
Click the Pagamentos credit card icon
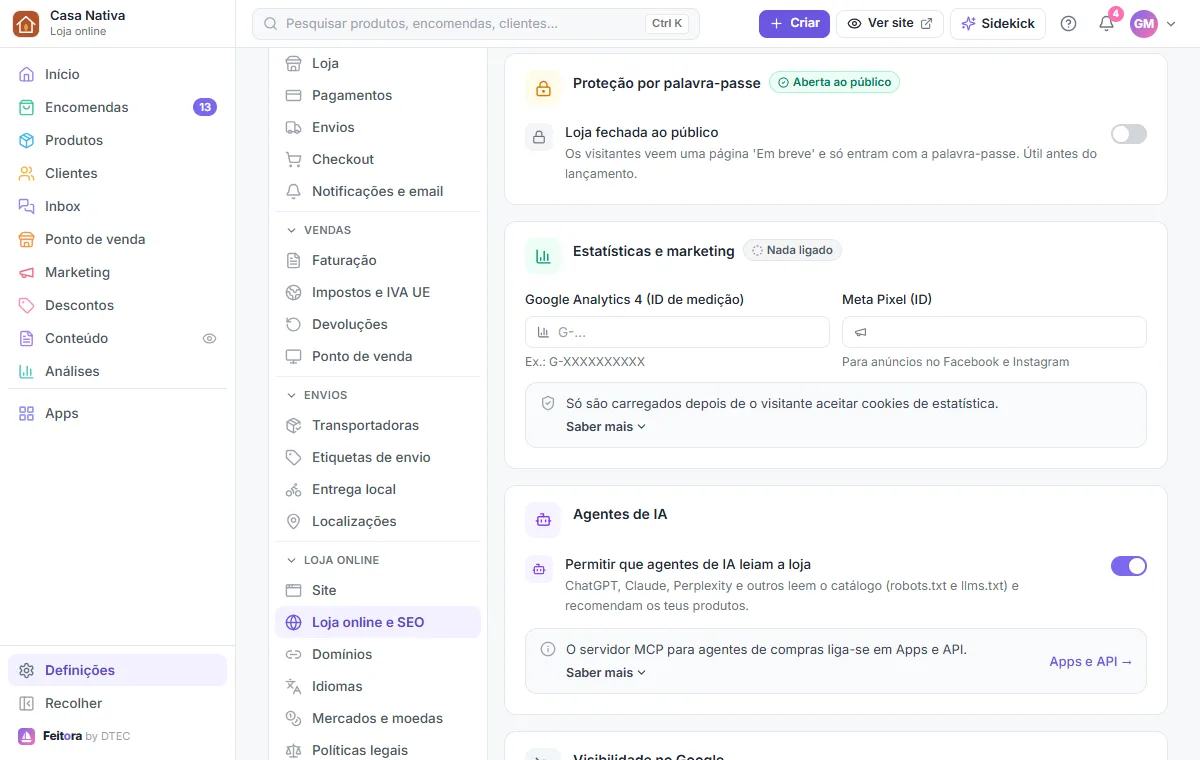[x=294, y=95]
